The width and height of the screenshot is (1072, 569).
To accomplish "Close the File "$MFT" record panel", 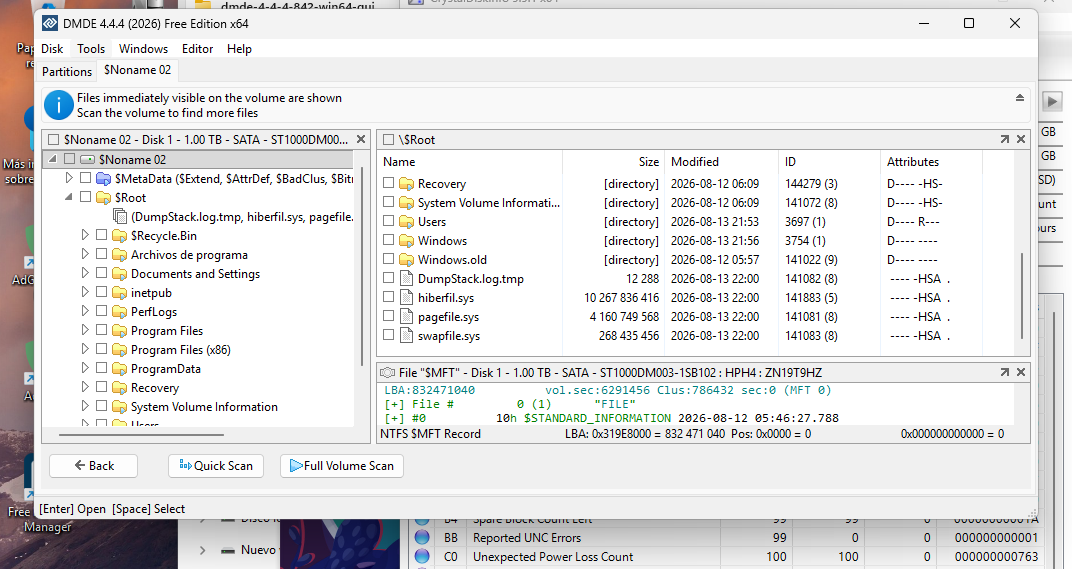I will pyautogui.click(x=1021, y=373).
